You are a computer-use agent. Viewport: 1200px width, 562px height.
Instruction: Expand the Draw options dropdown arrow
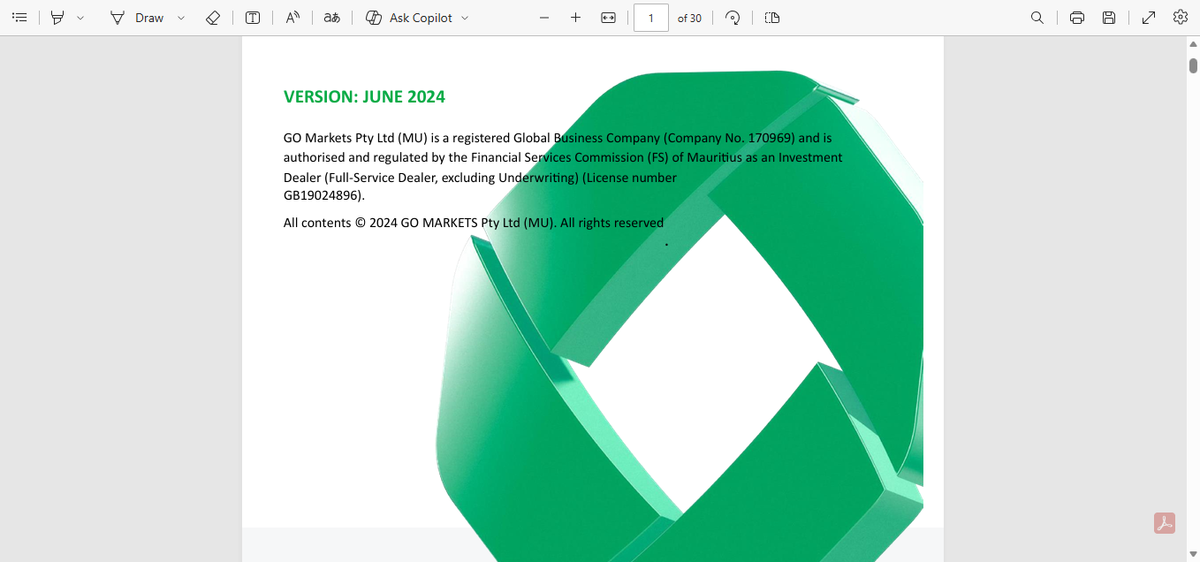click(181, 18)
